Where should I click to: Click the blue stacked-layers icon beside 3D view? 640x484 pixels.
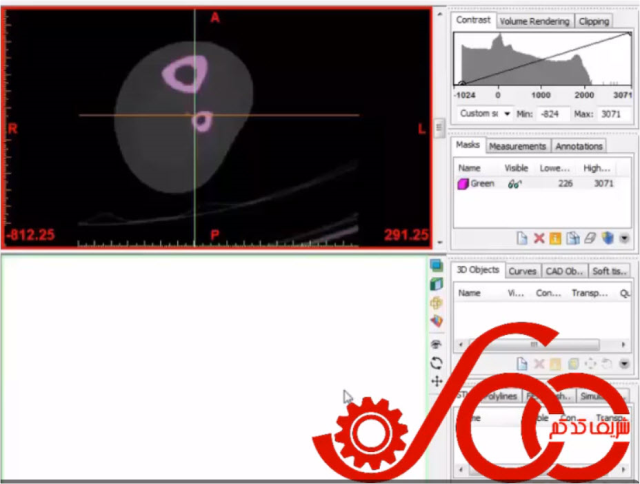(x=436, y=266)
